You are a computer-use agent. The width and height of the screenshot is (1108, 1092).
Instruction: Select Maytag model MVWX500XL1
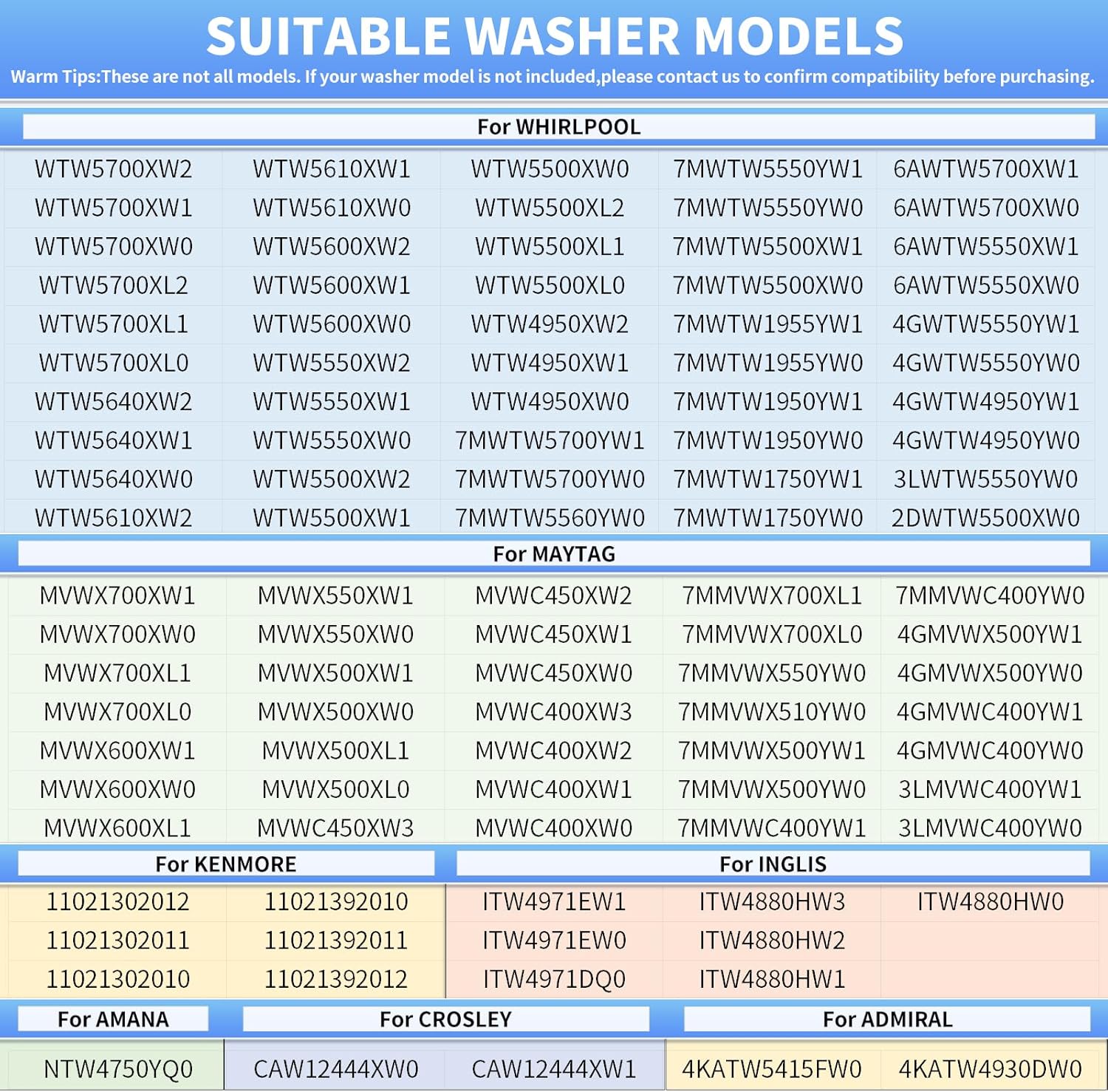pos(335,751)
